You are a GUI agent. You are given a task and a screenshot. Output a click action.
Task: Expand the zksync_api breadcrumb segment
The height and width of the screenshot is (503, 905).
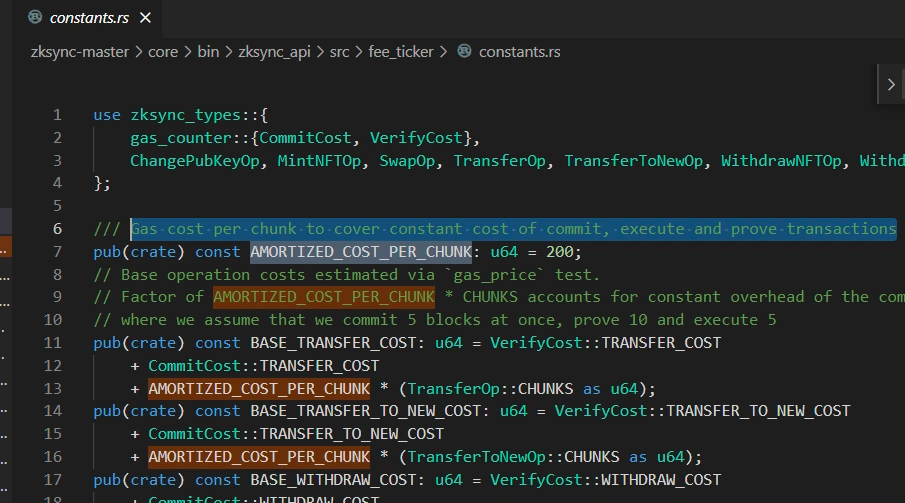(274, 51)
